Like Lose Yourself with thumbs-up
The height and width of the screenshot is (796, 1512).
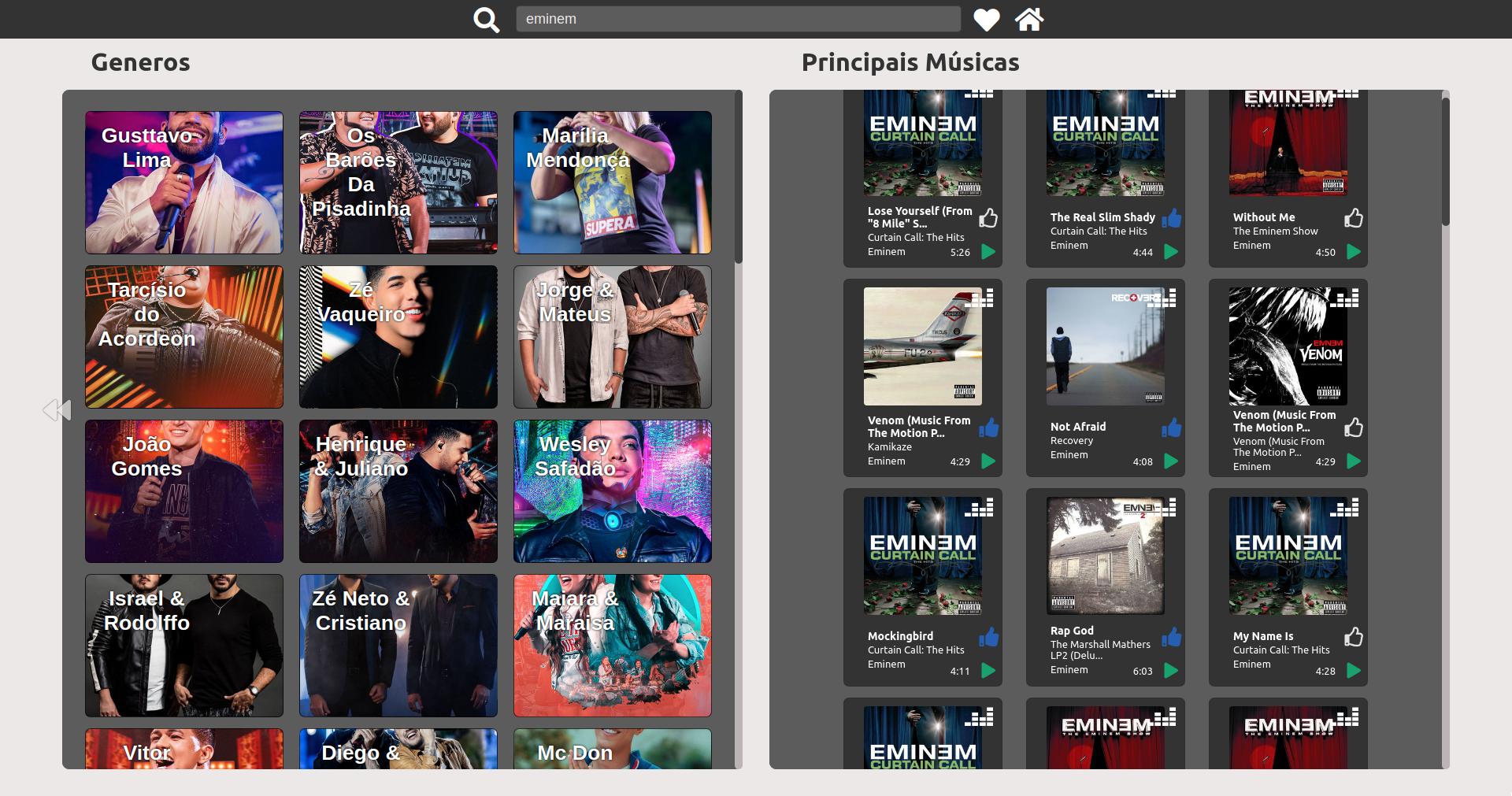point(988,218)
